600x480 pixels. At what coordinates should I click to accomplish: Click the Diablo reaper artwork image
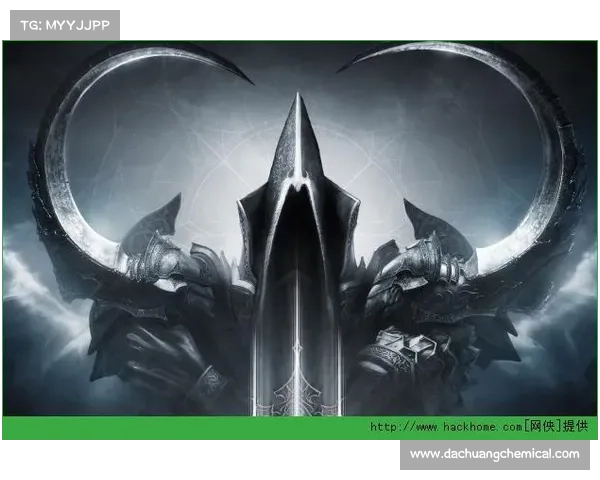point(300,228)
